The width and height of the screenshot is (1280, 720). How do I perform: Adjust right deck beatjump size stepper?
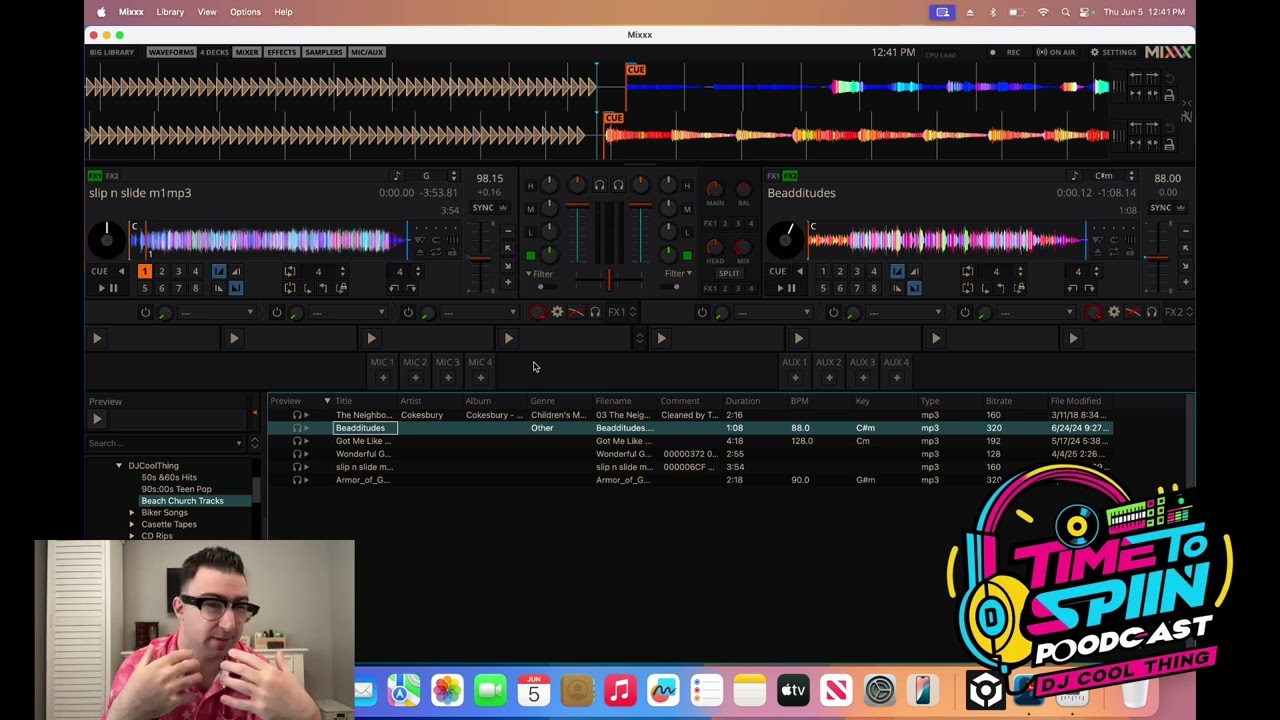[1095, 271]
